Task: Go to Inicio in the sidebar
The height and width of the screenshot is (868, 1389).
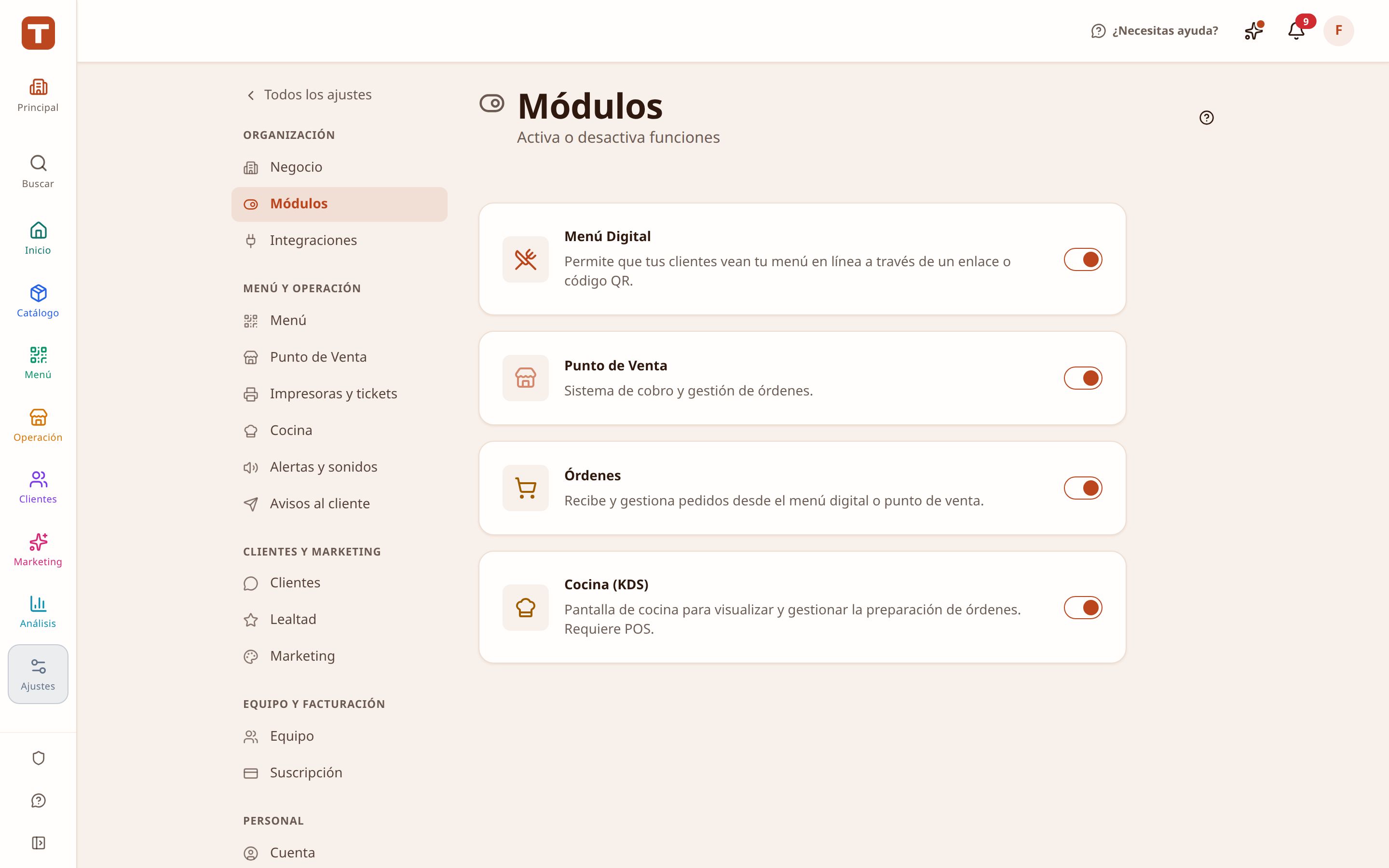Action: tap(38, 238)
